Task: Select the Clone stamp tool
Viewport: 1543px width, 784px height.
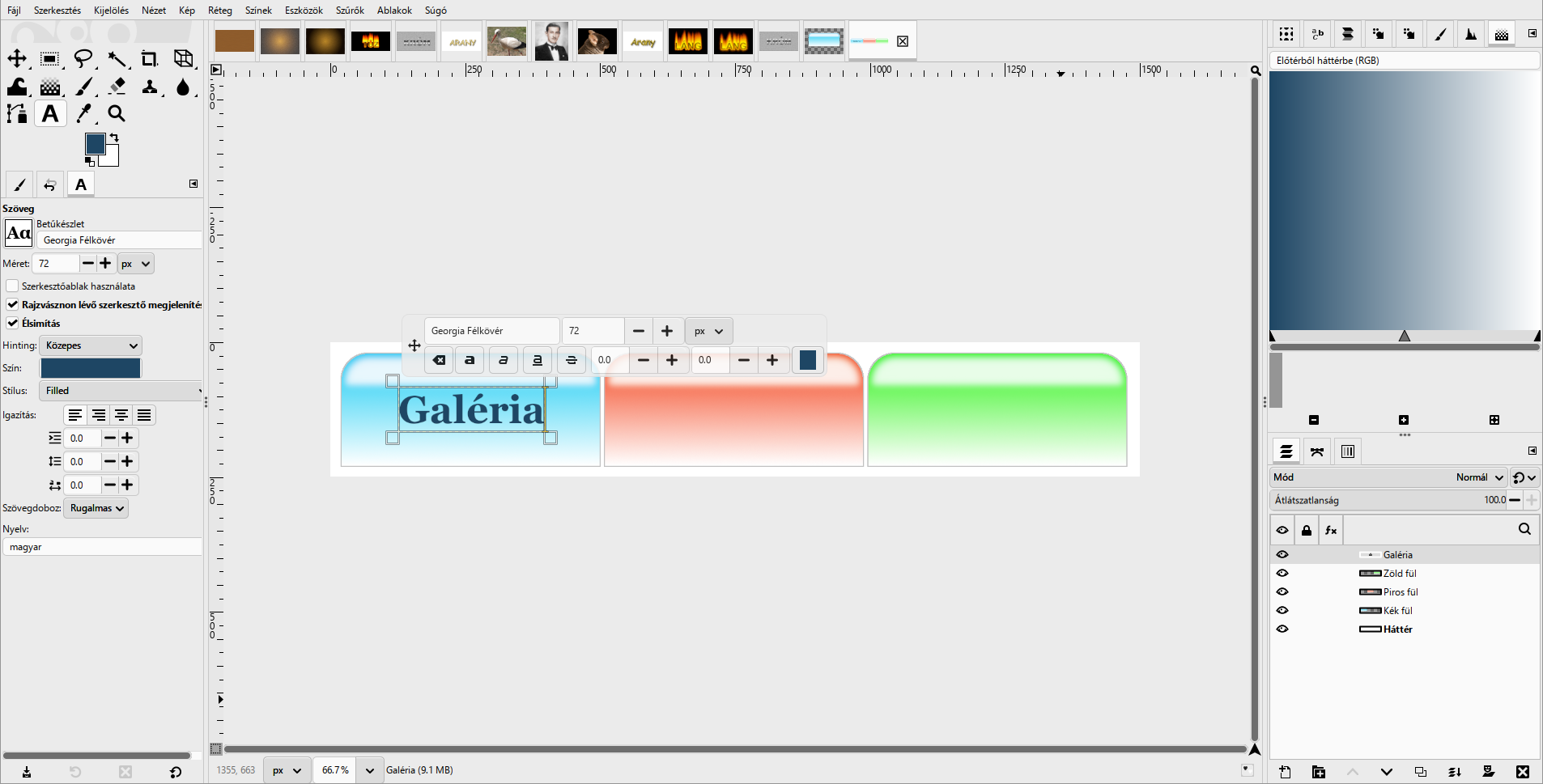Action: point(150,86)
